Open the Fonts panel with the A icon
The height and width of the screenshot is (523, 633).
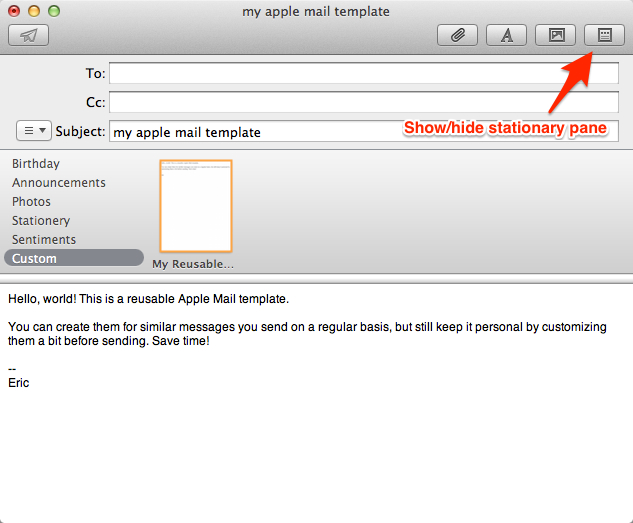506,35
